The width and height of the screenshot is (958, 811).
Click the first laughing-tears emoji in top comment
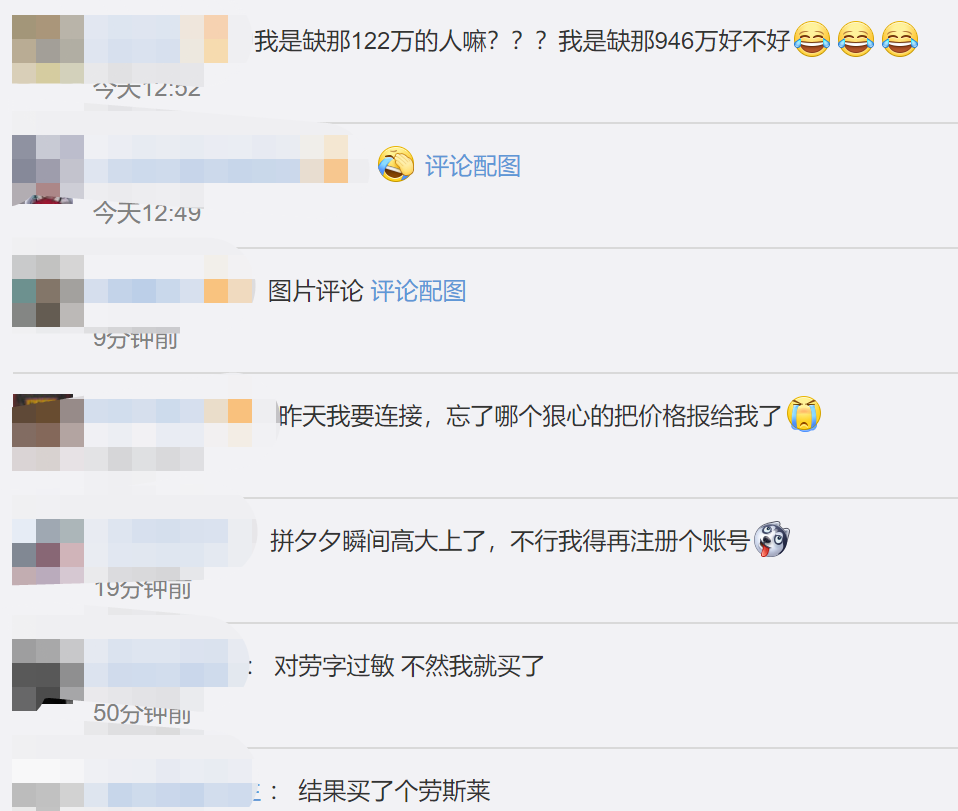coord(811,39)
